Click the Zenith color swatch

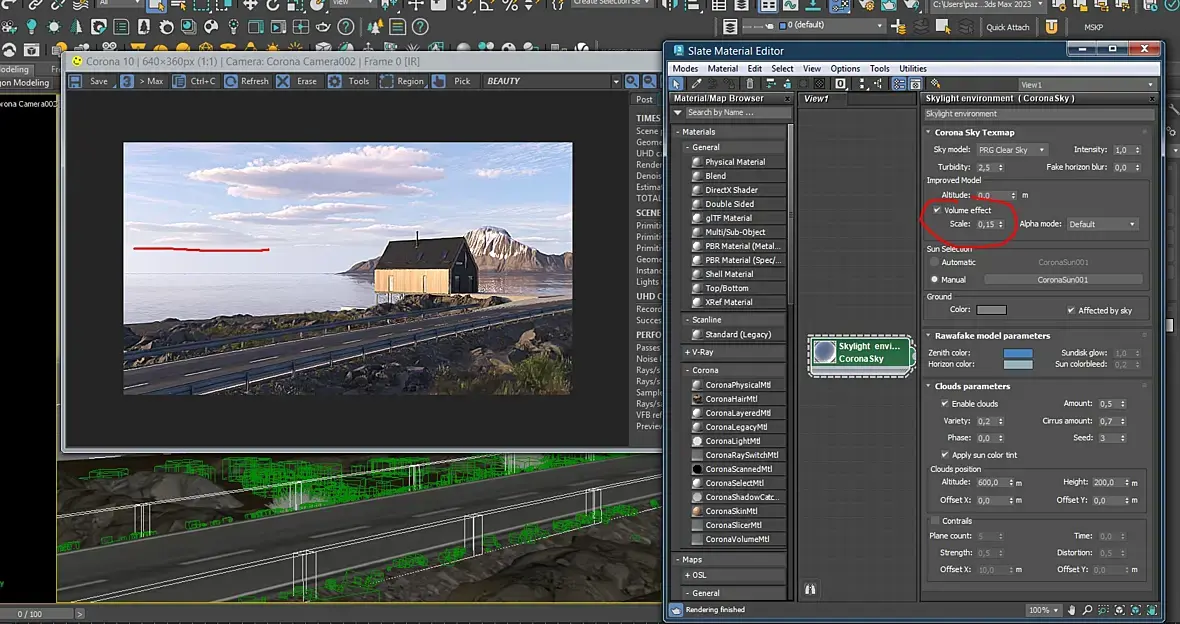(1018, 353)
